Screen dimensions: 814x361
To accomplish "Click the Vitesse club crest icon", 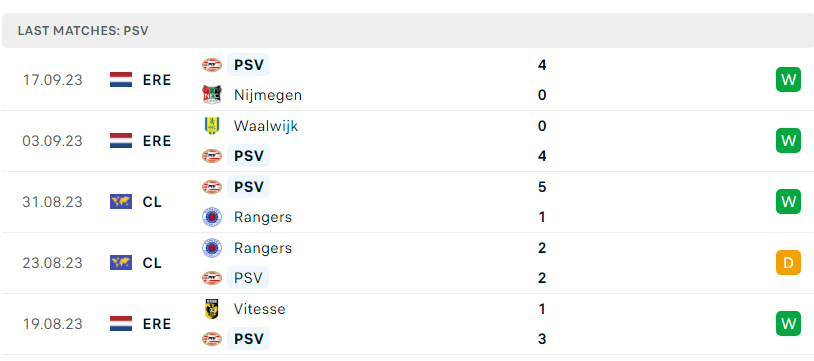I will point(212,309).
